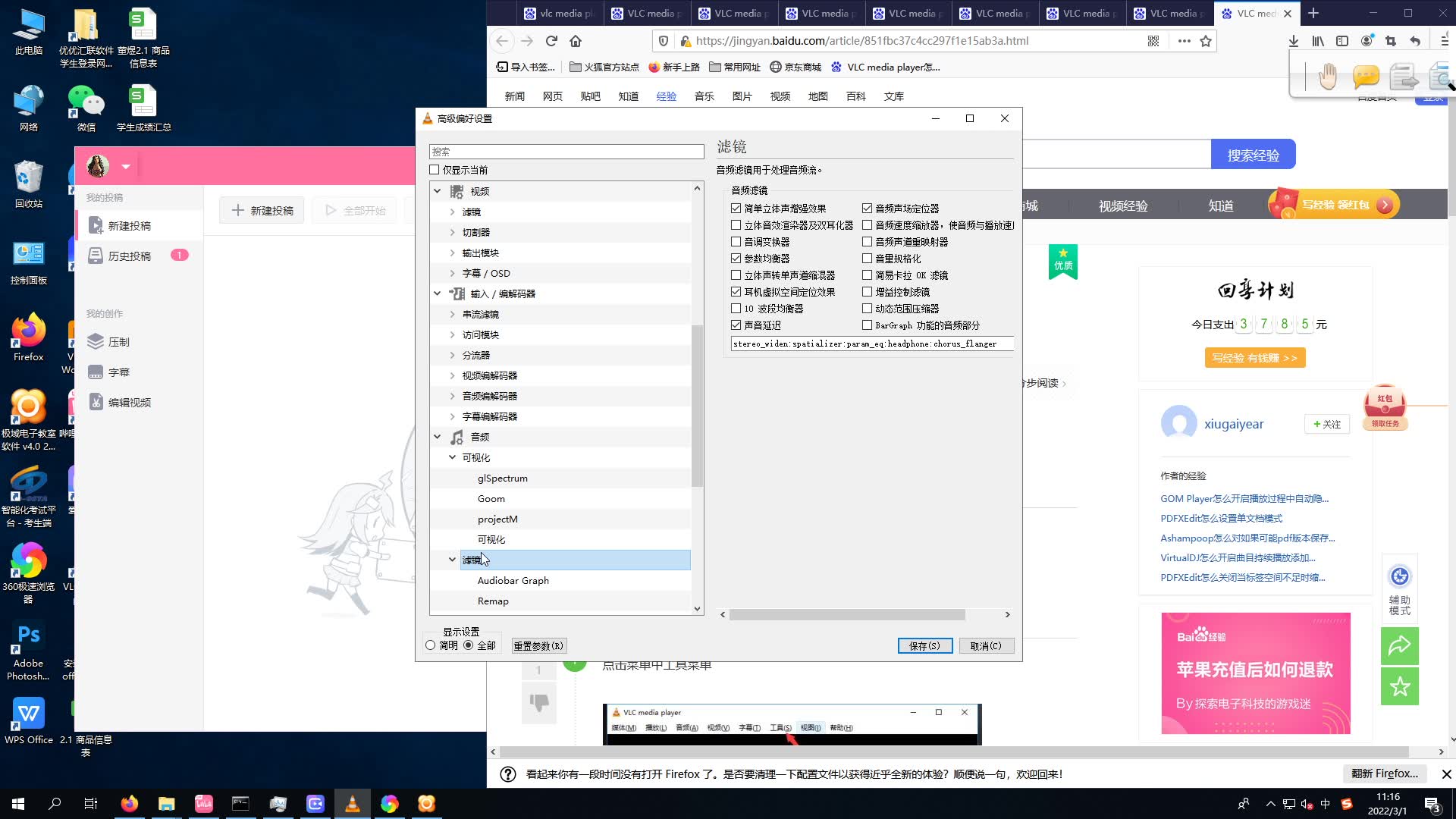Collapse 可视化 tree branch

[452, 457]
